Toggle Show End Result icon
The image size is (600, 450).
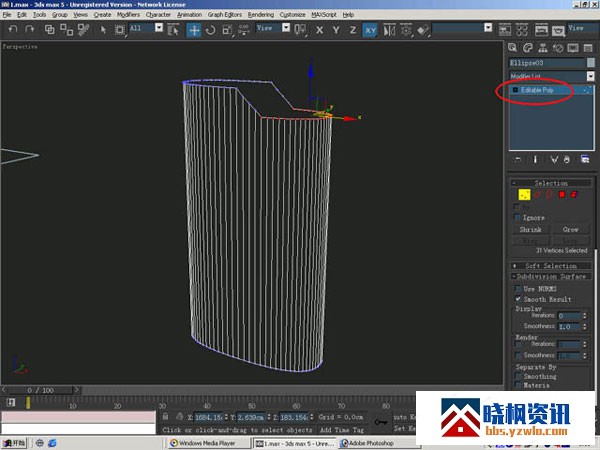[x=535, y=160]
